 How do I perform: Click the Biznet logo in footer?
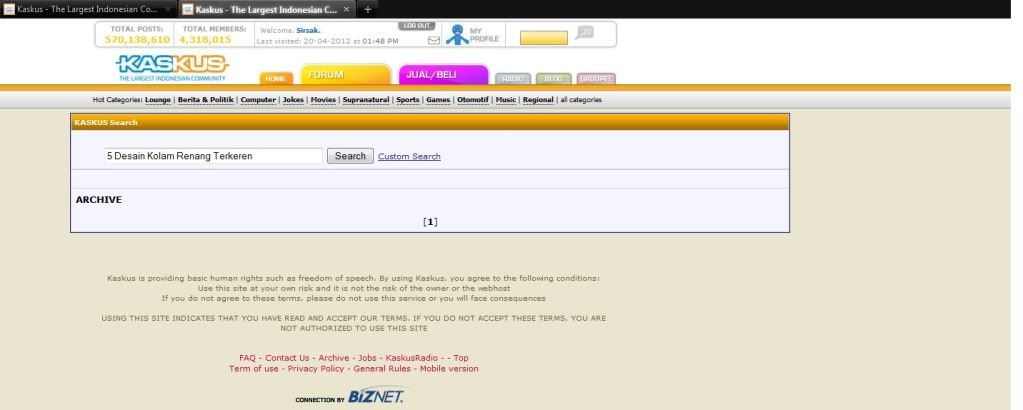tap(374, 396)
